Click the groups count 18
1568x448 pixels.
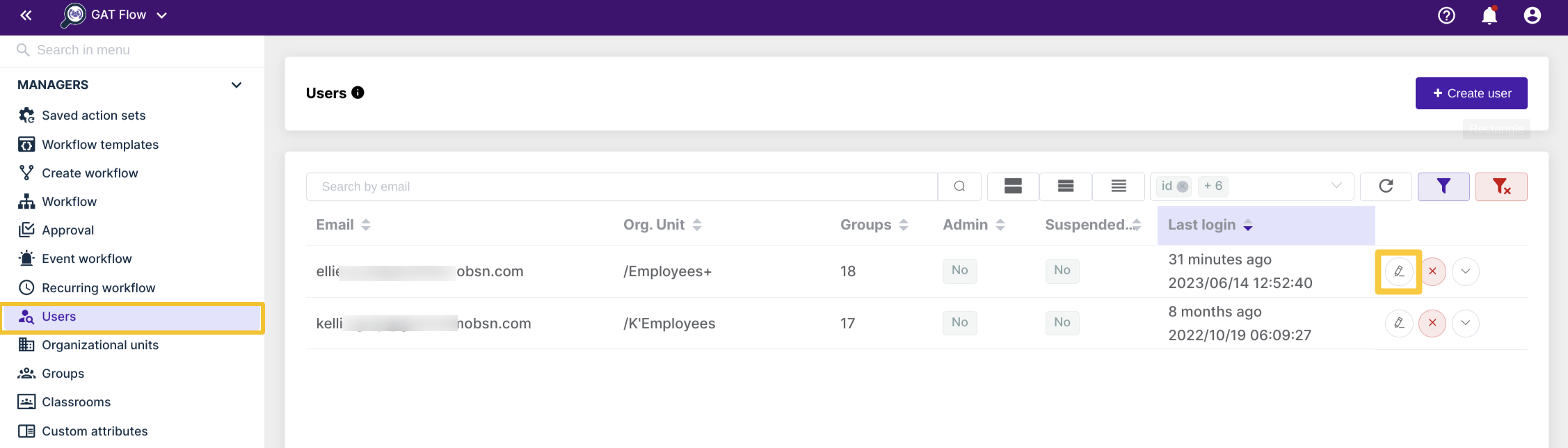[848, 271]
